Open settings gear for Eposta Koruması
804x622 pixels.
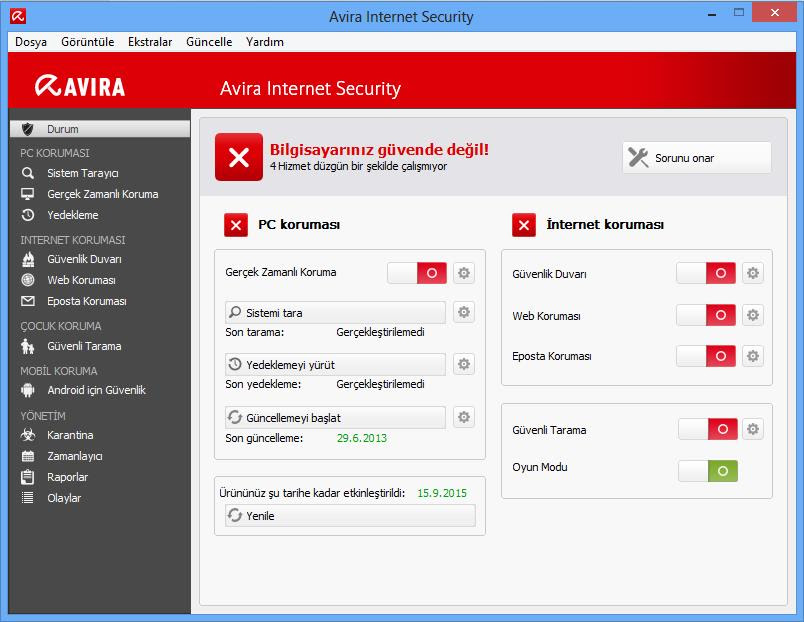point(753,356)
